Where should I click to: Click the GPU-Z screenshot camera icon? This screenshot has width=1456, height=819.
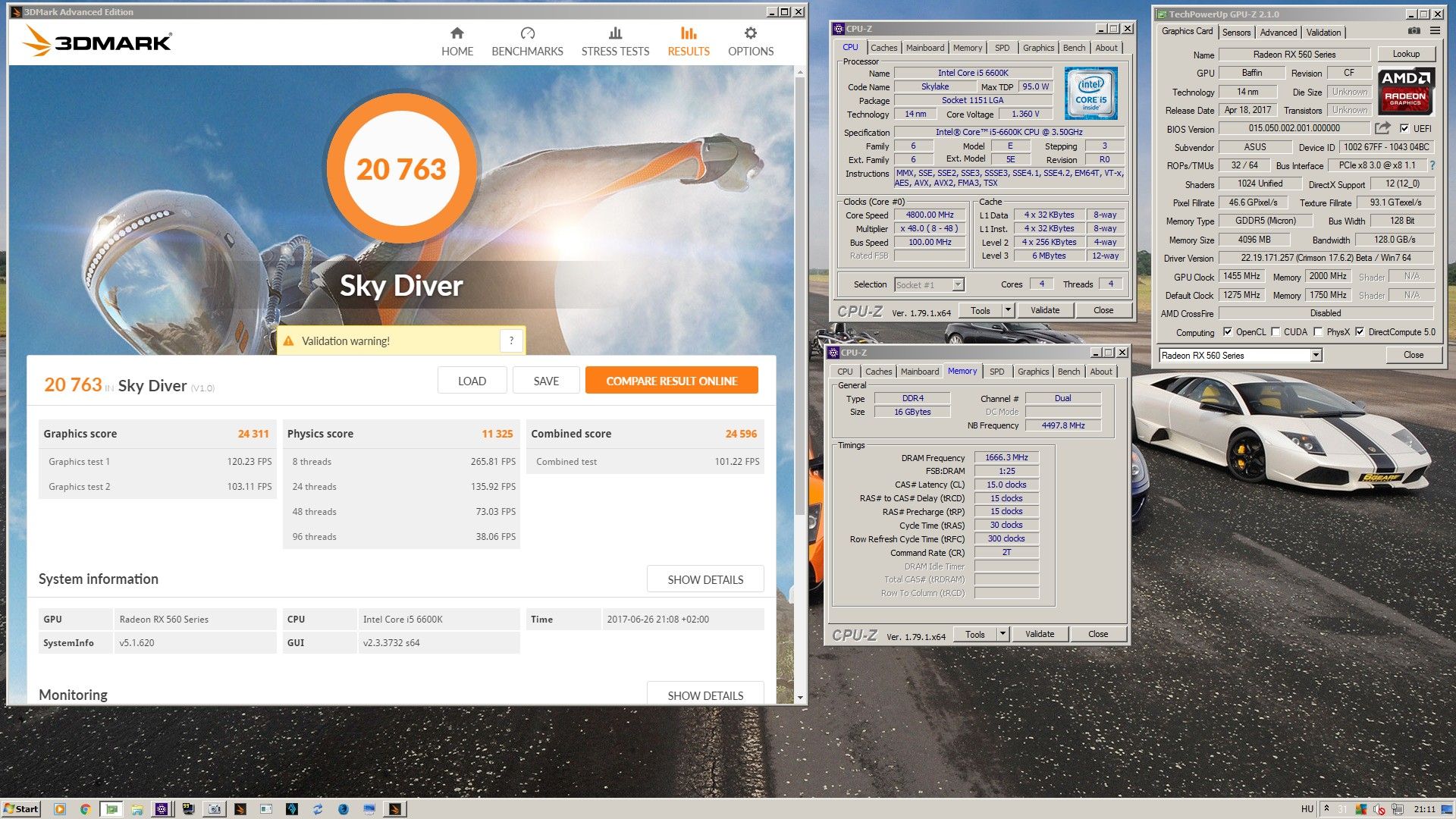click(x=1414, y=31)
